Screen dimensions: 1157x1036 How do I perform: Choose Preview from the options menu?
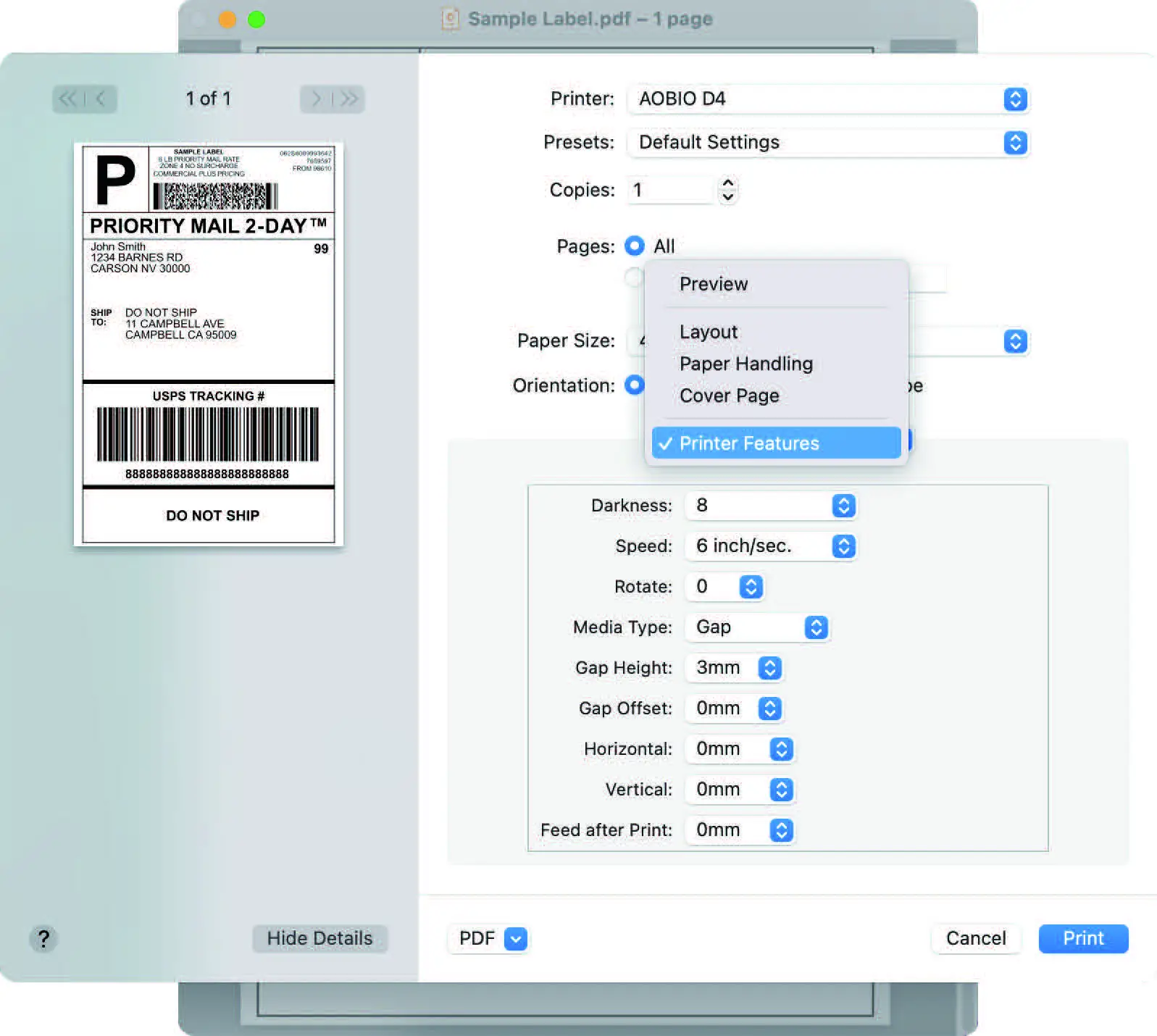point(776,284)
